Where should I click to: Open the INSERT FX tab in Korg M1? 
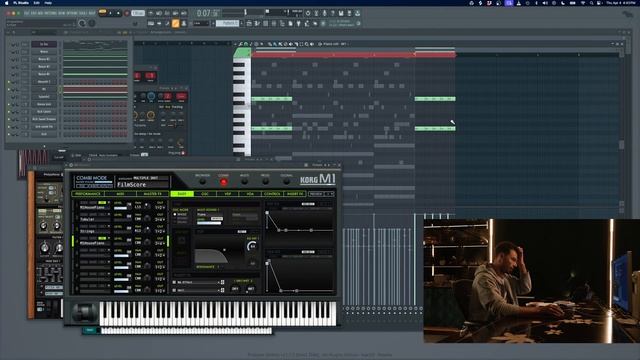click(x=295, y=194)
